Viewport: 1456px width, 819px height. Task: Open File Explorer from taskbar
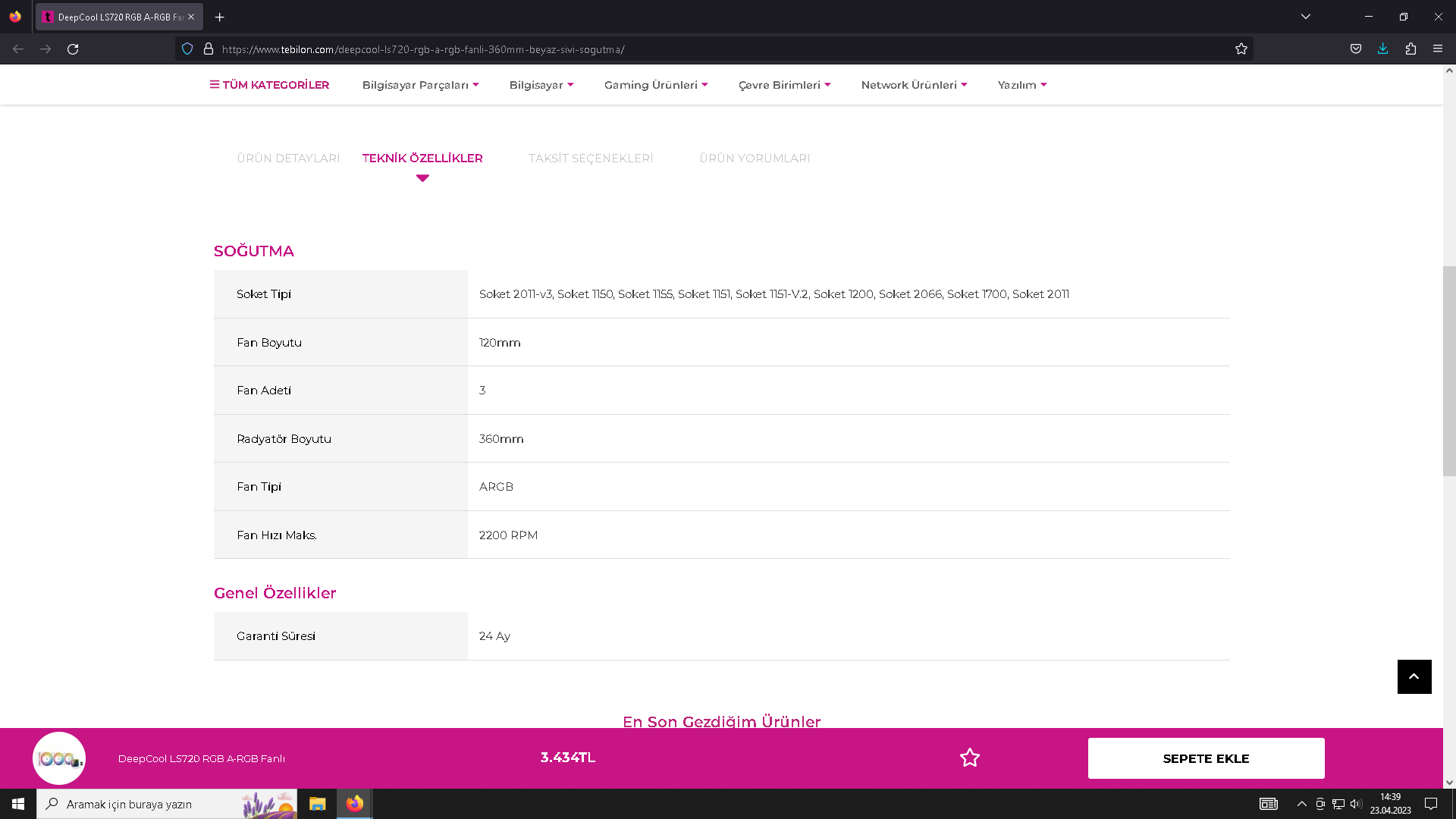click(x=317, y=804)
